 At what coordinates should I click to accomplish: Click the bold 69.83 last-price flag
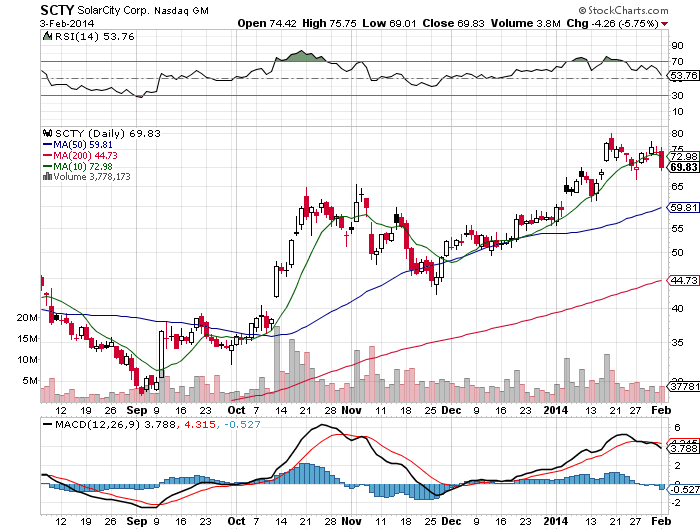[x=683, y=167]
